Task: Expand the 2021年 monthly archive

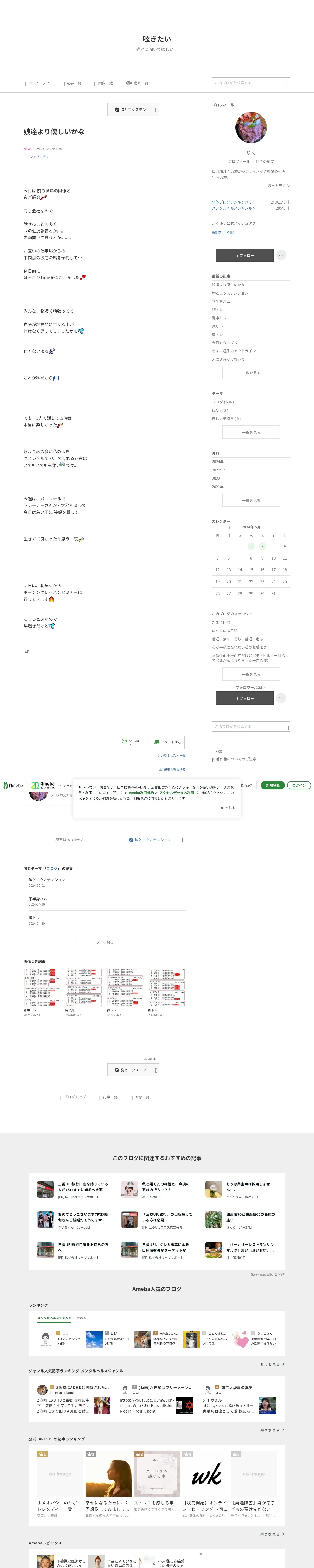Action: [218, 487]
